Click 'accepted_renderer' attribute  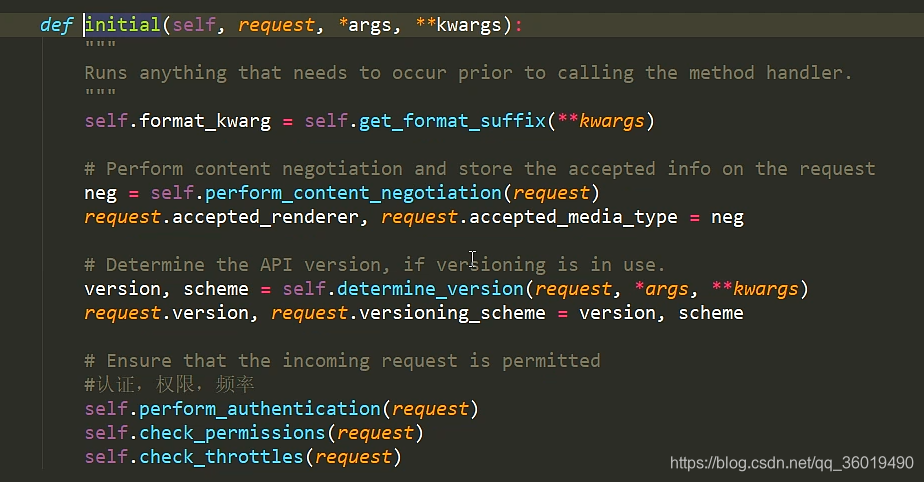point(265,217)
